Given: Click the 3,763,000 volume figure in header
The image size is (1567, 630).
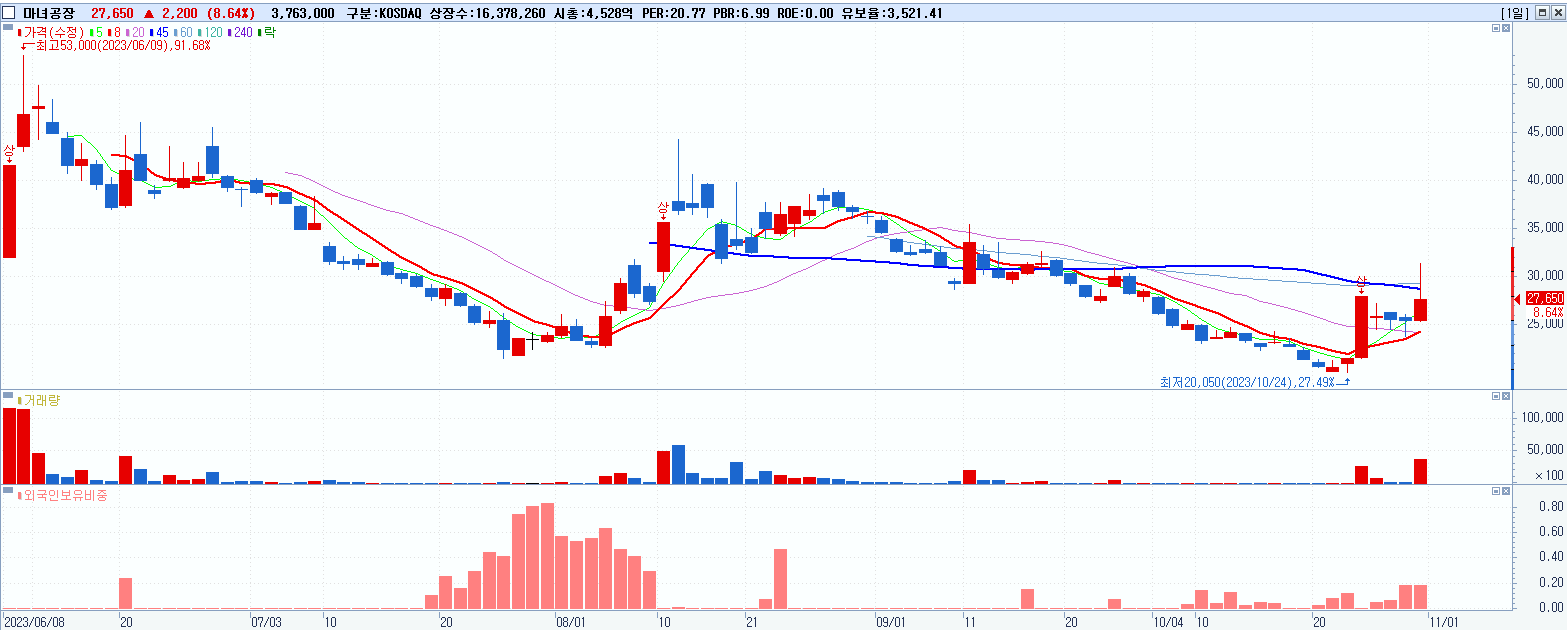Looking at the screenshot, I should coord(303,12).
